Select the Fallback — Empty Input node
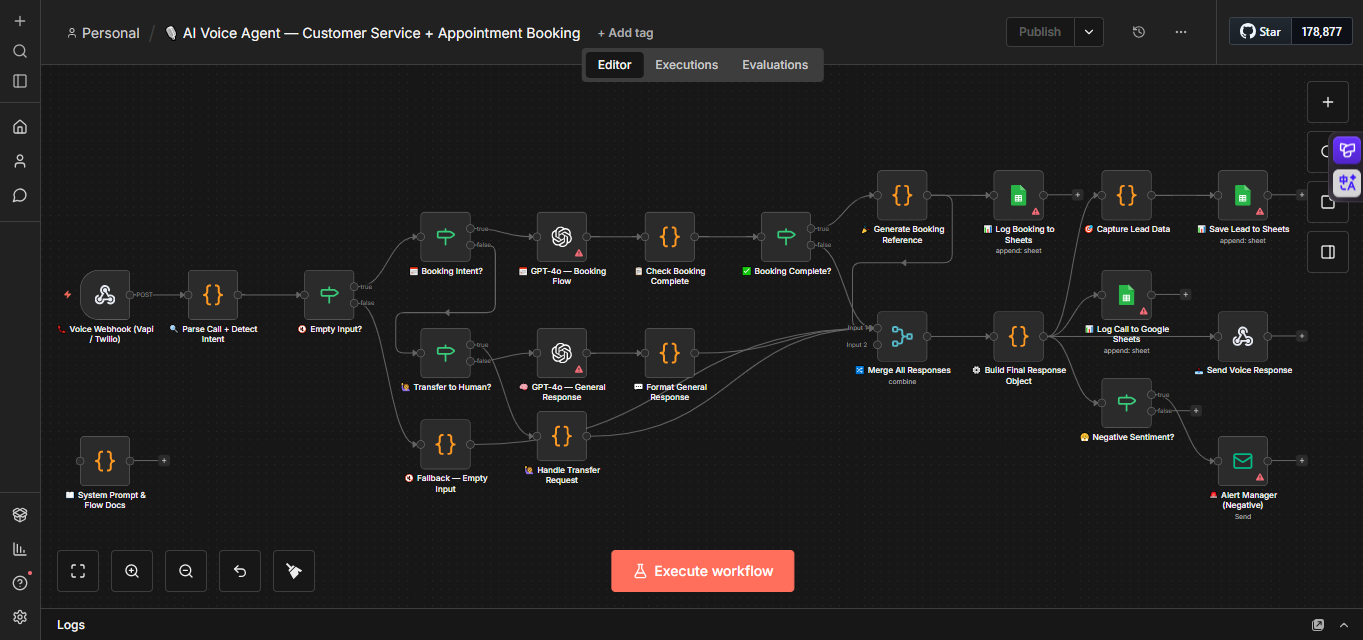The height and width of the screenshot is (640, 1363). 445,444
